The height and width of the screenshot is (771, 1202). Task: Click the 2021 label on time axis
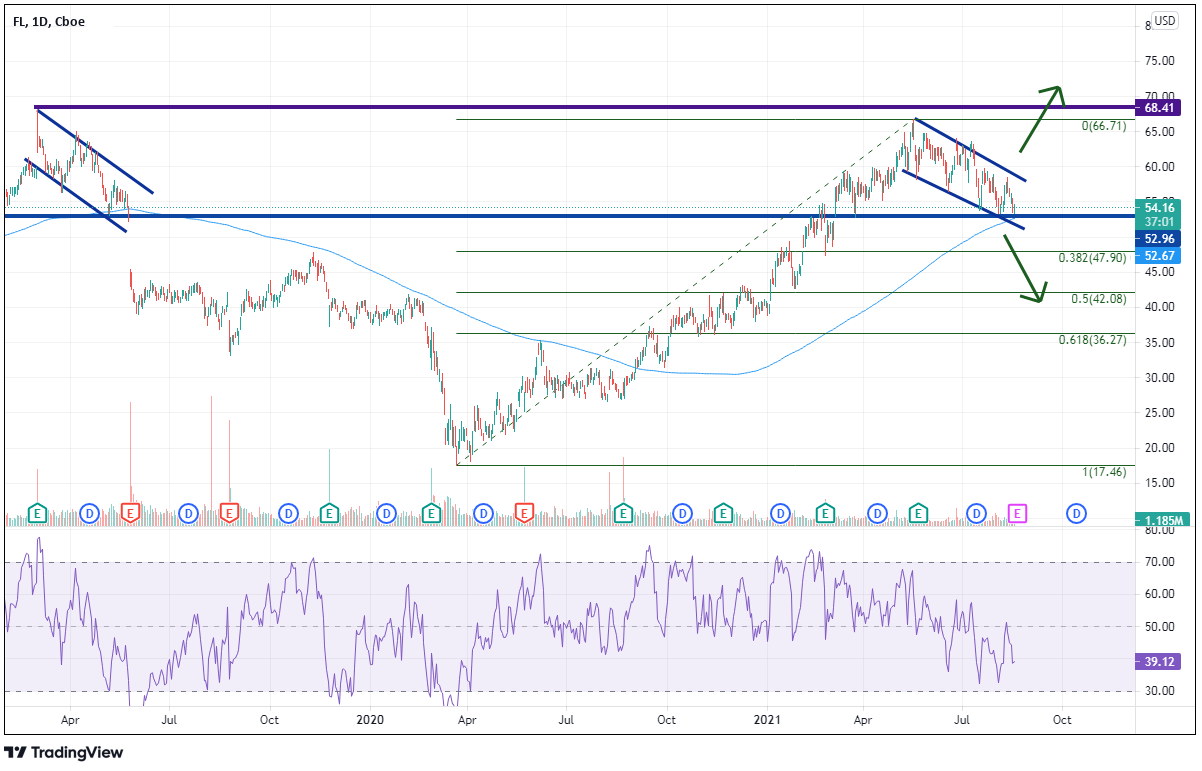pos(767,719)
